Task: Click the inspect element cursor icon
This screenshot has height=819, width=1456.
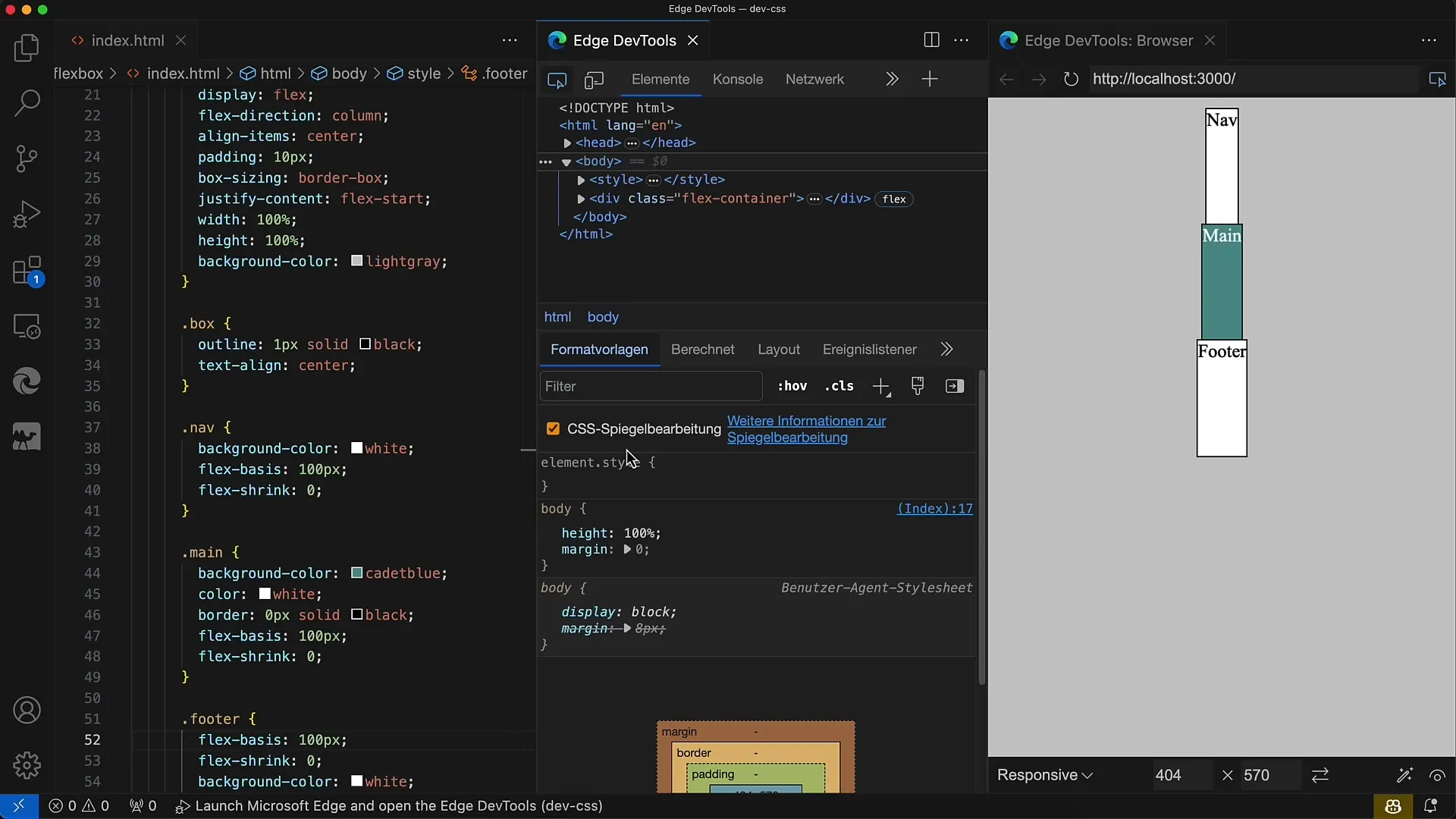Action: [556, 79]
